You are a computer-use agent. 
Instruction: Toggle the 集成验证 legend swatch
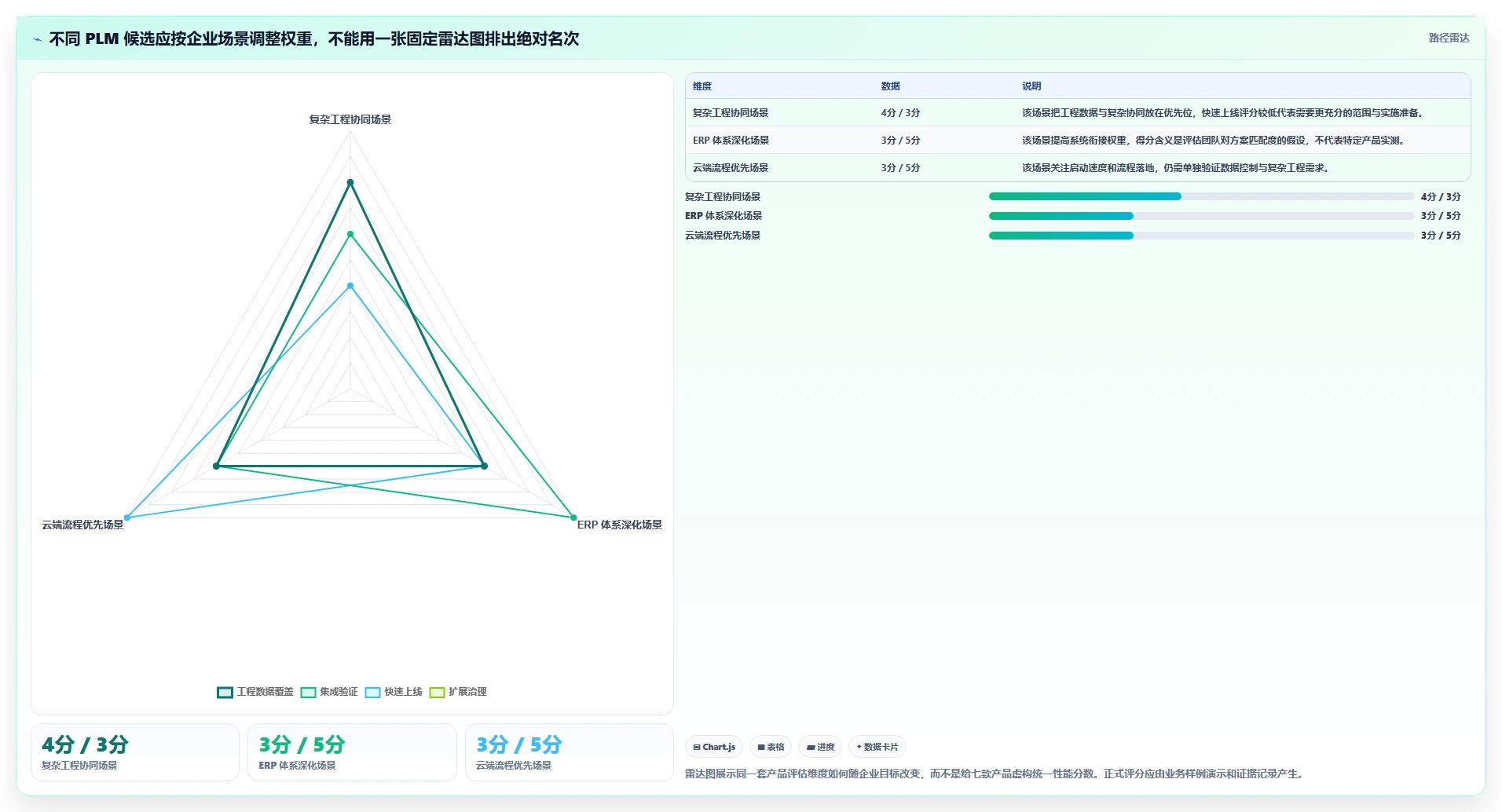click(308, 692)
